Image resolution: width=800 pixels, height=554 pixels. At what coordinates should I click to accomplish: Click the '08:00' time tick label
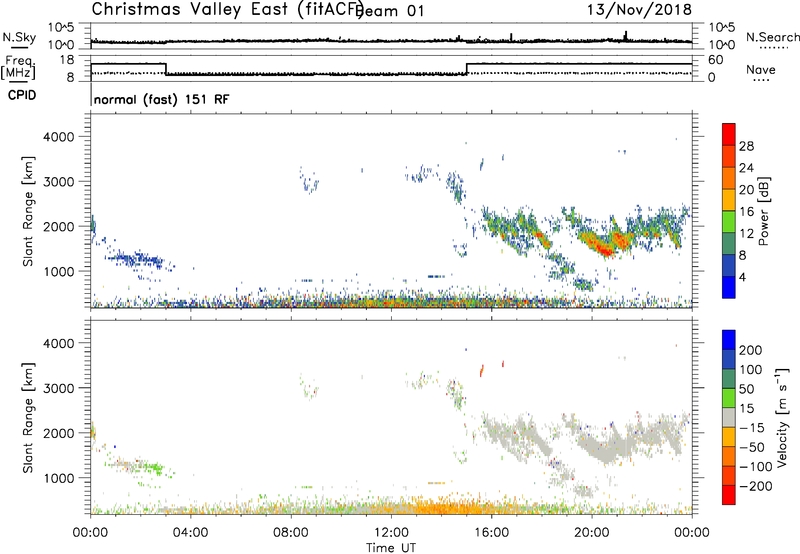[x=291, y=533]
